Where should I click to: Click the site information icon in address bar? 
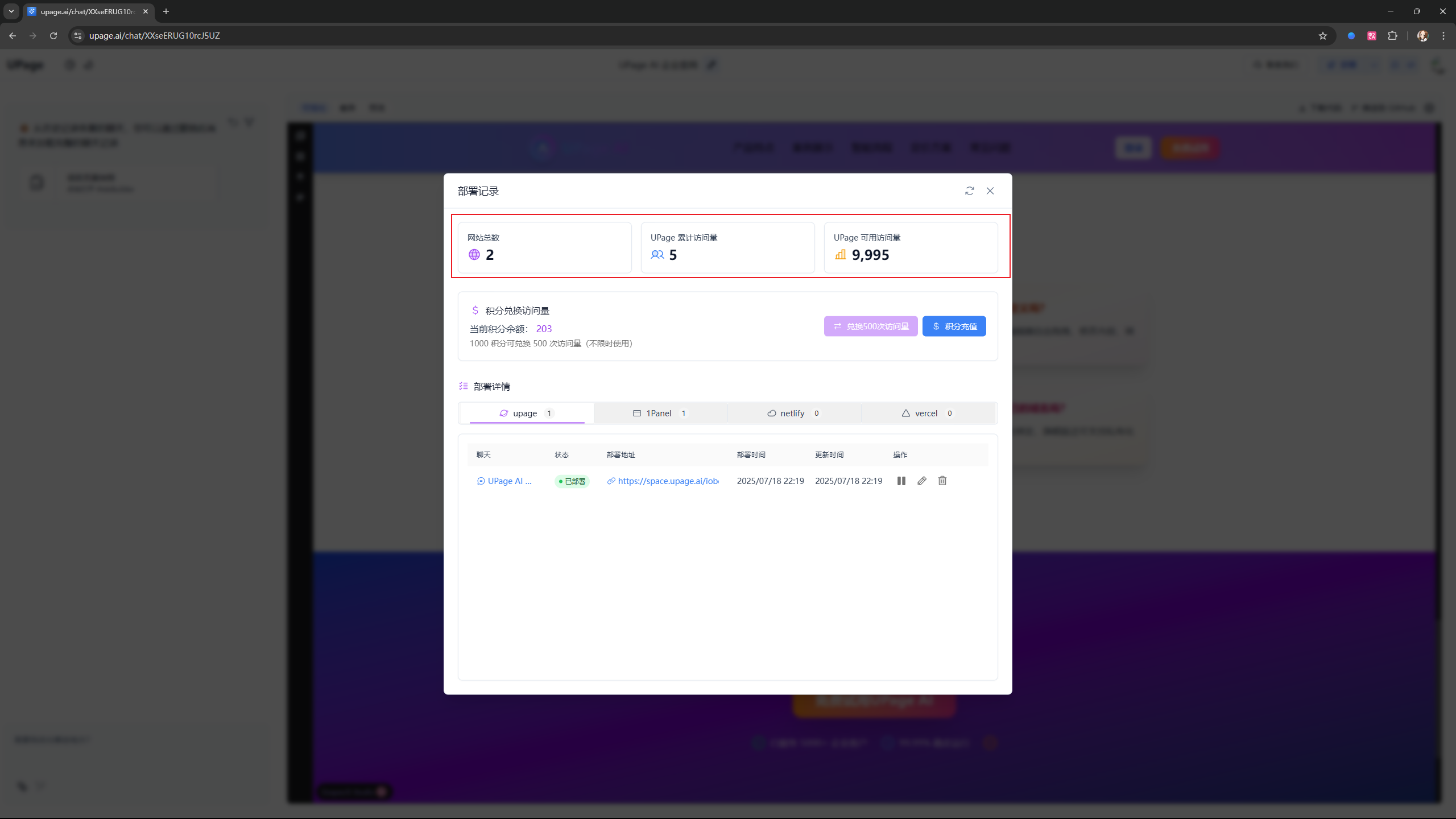78,36
